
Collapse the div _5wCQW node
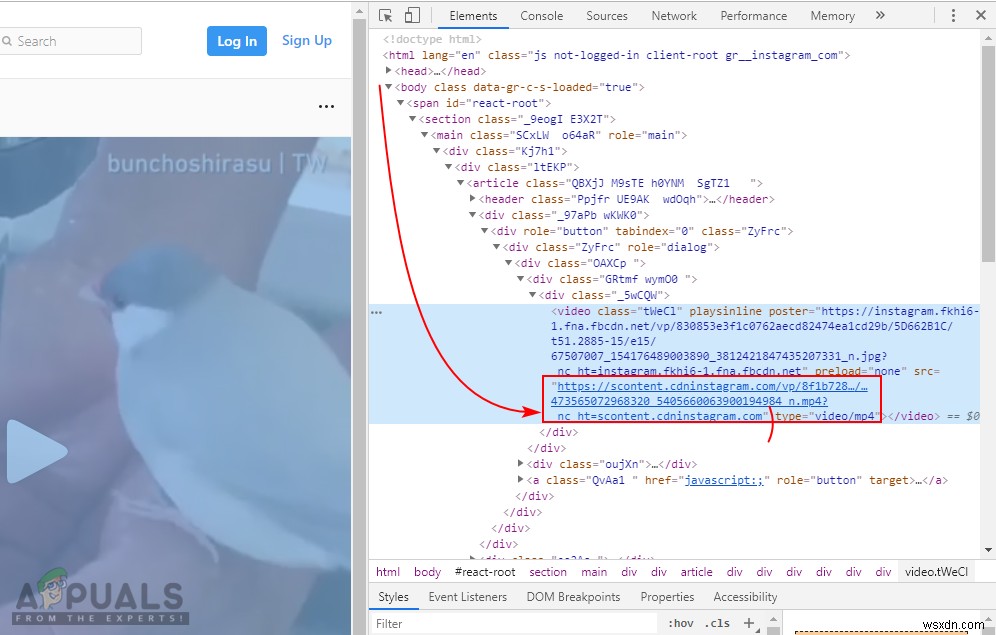point(533,295)
